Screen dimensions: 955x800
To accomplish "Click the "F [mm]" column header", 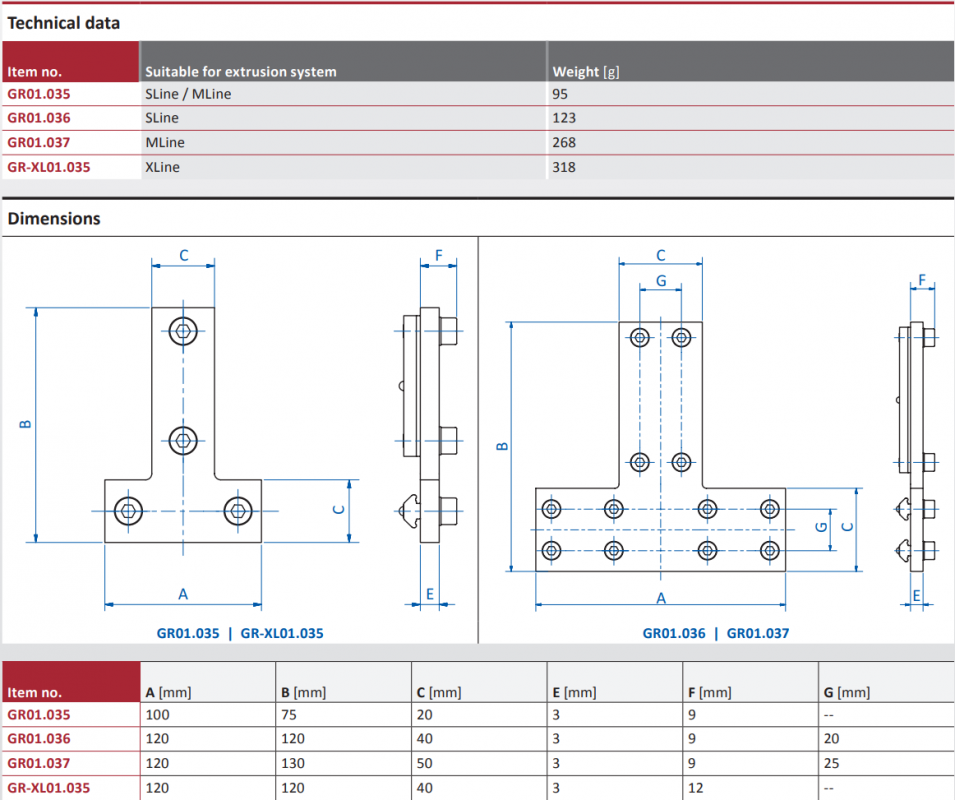I will coord(710,692).
